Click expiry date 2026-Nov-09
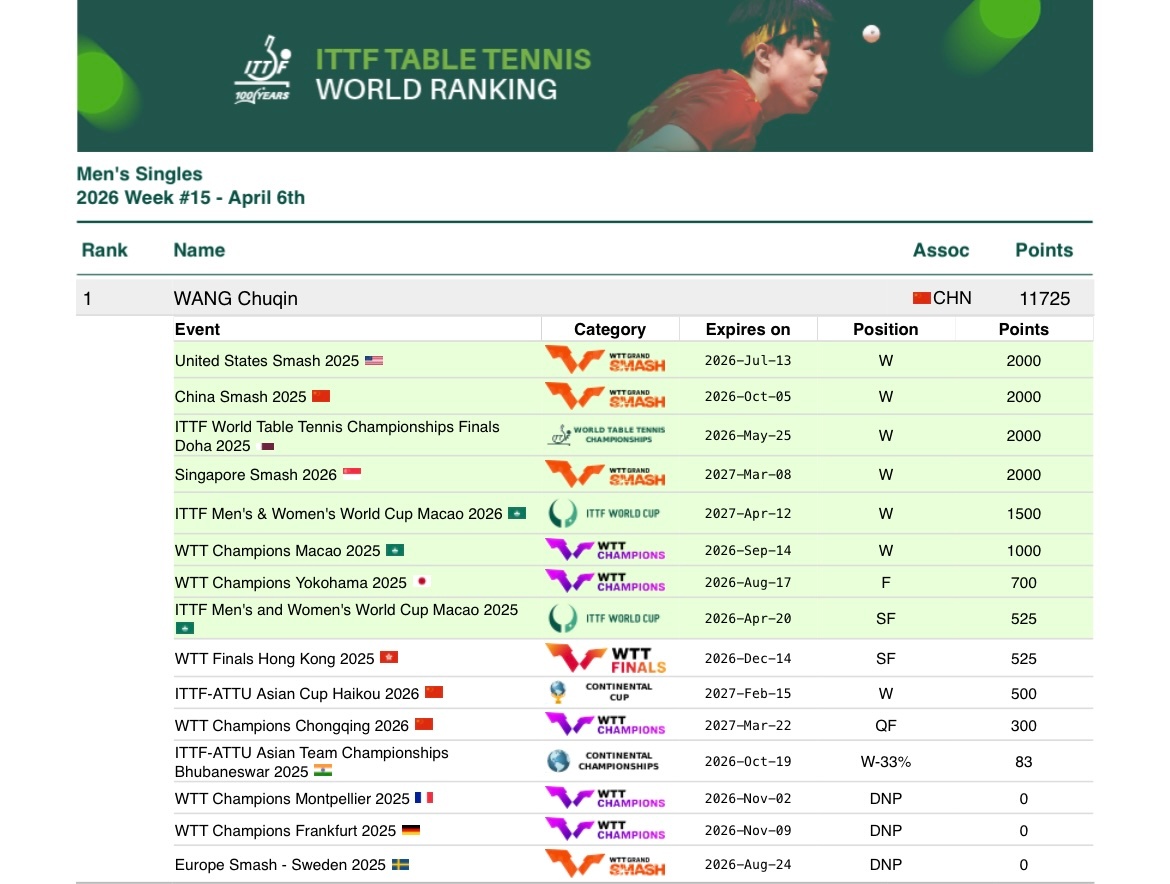This screenshot has height=884, width=1170. [x=748, y=830]
